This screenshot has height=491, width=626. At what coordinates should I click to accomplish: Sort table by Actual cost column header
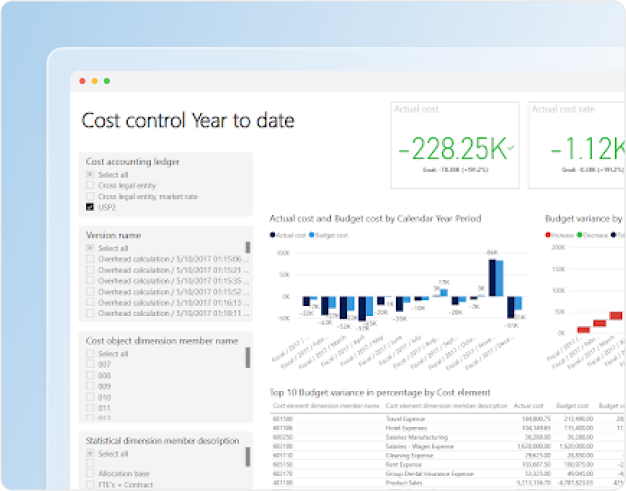click(x=529, y=406)
